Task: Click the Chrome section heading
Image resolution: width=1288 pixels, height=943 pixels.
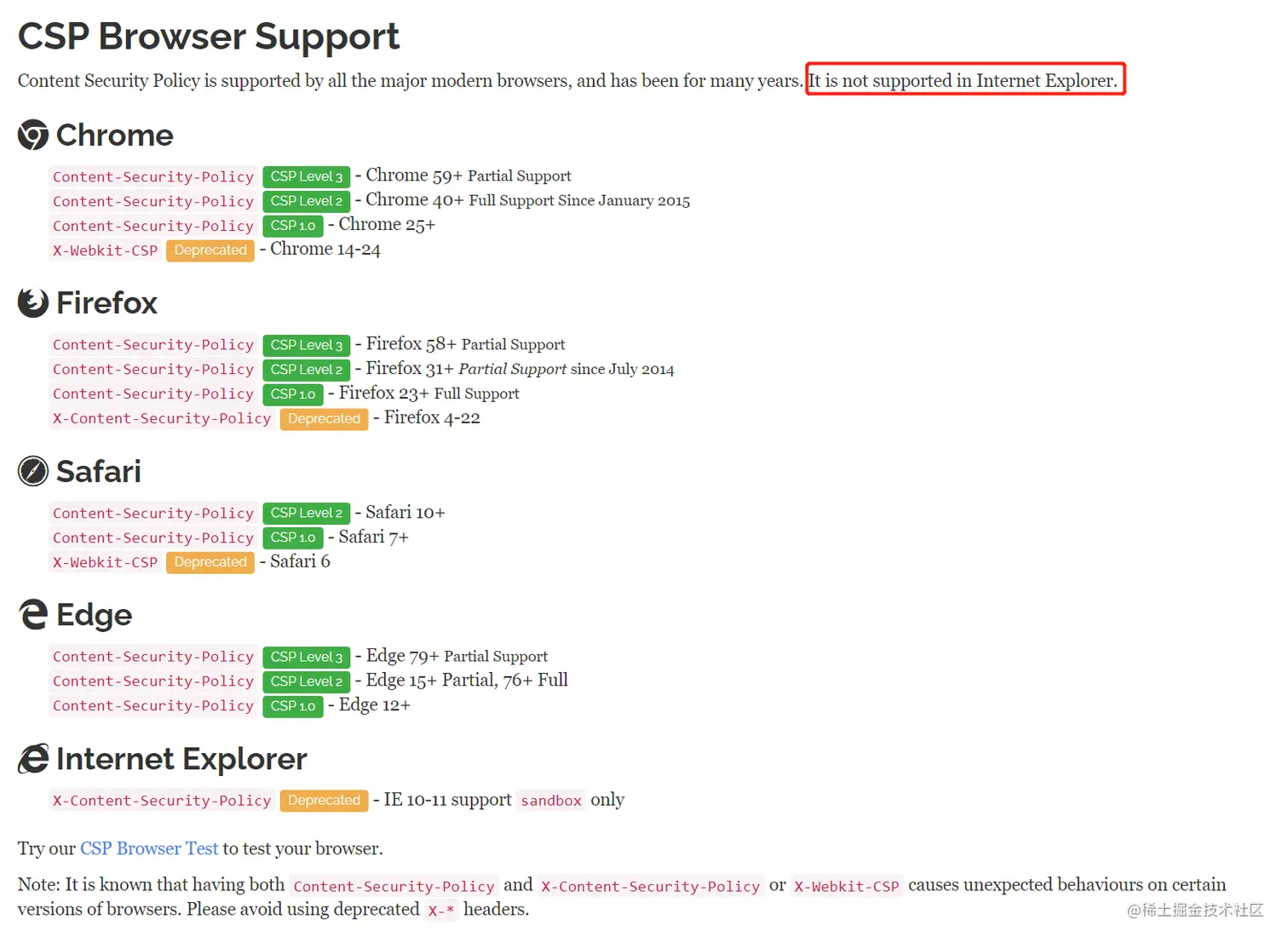Action: (114, 135)
